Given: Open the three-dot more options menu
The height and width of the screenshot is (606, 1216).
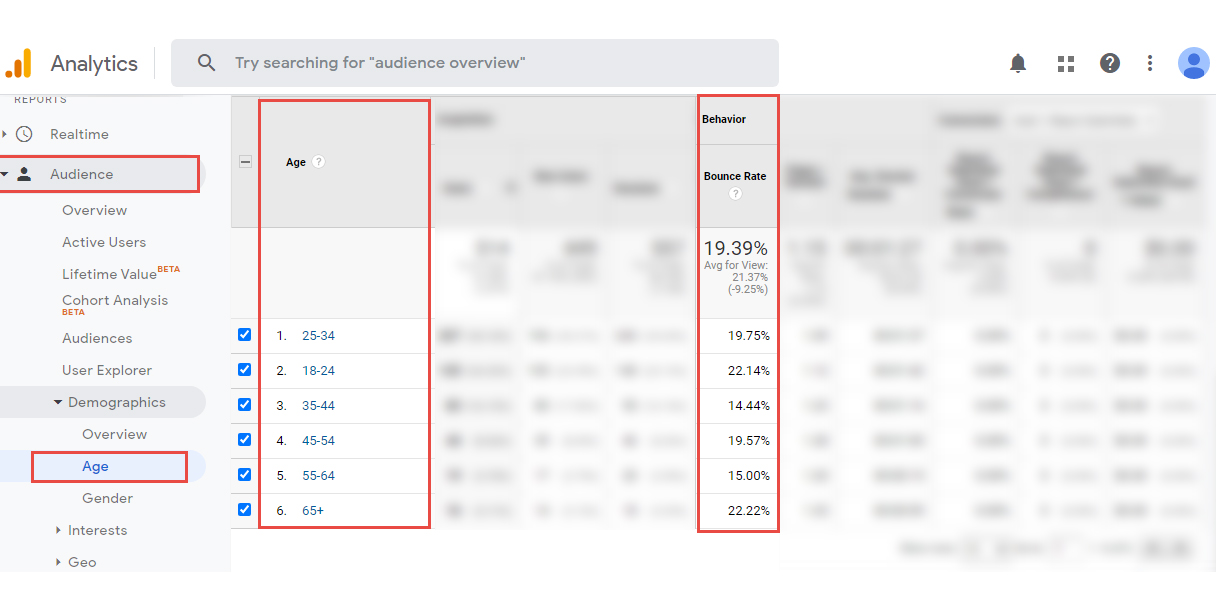Looking at the screenshot, I should (1150, 63).
